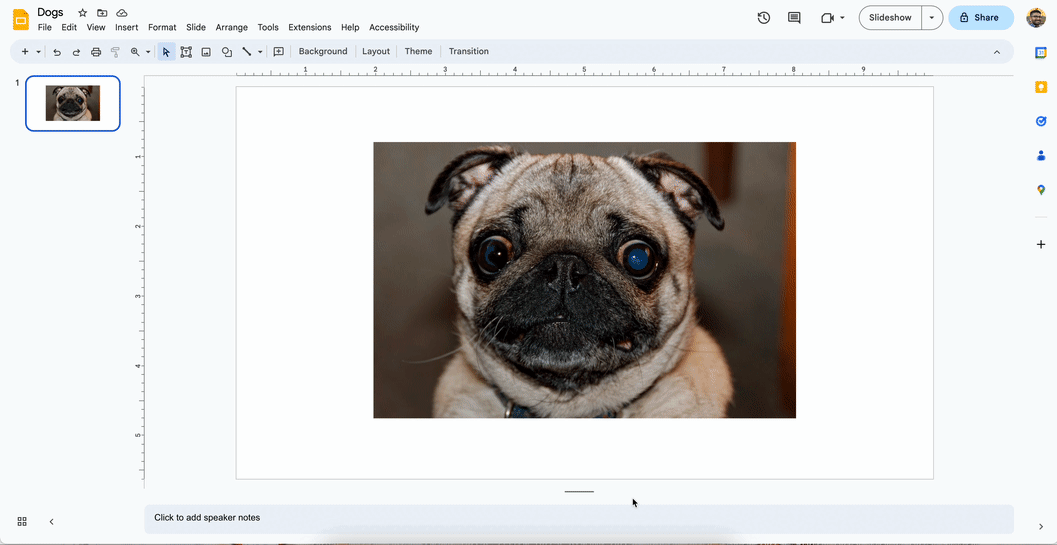Select the Text box tool
Screen dimensions: 1057x545
point(186,51)
